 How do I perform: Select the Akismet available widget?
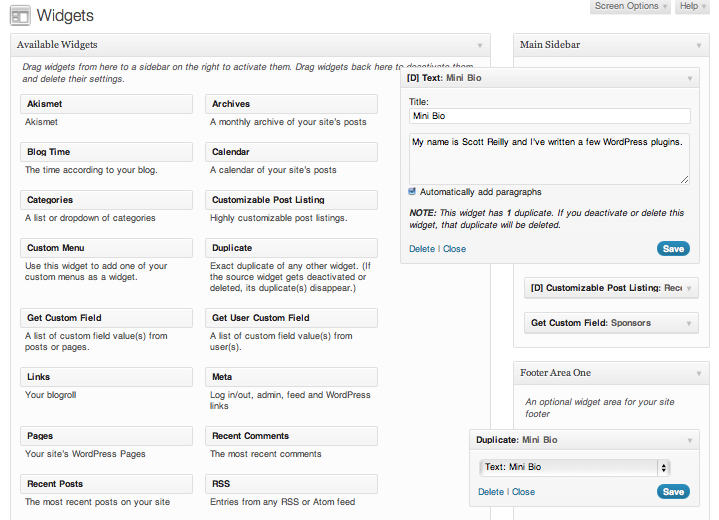pos(107,104)
